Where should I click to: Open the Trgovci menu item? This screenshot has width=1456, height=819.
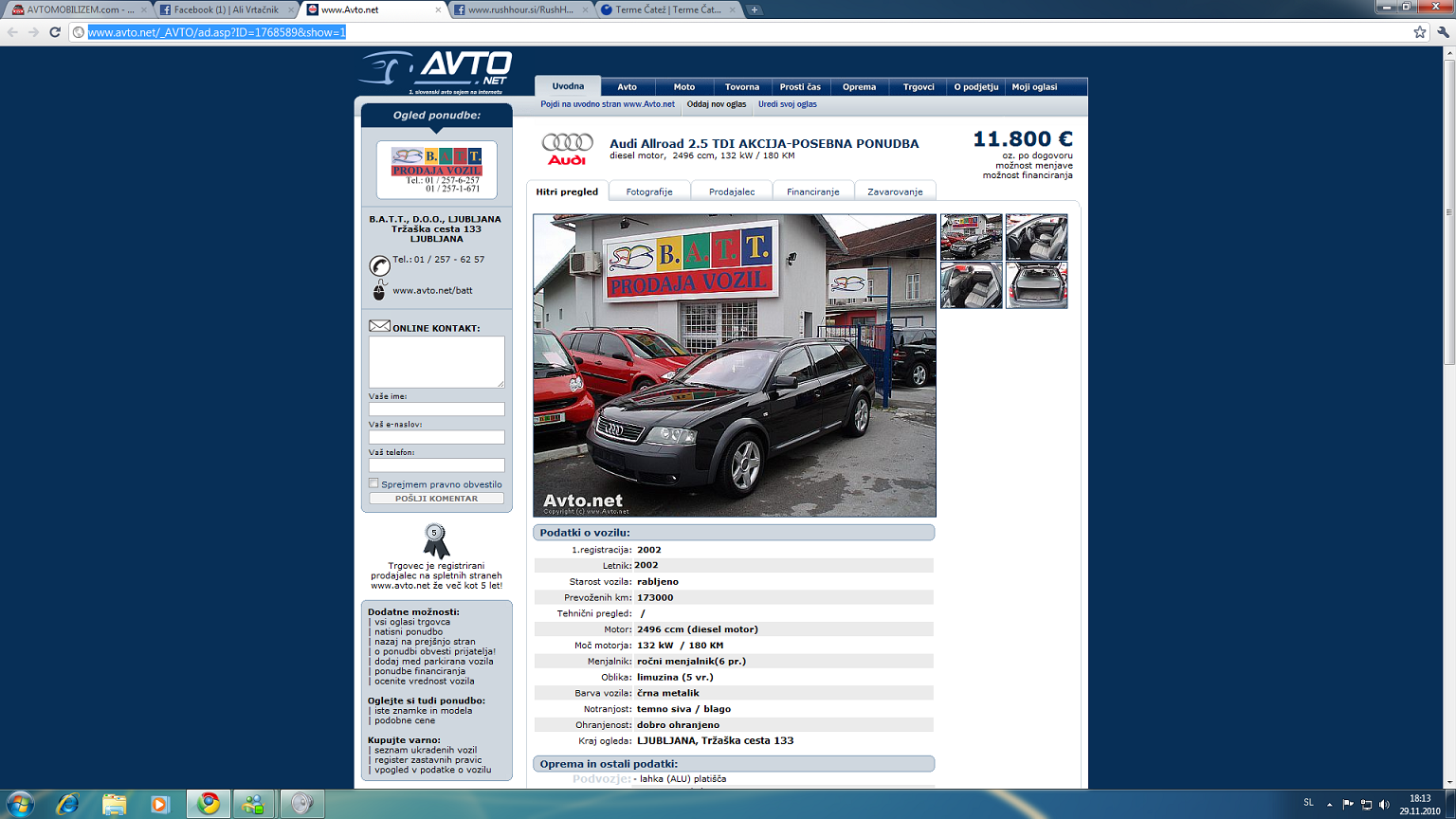[919, 86]
